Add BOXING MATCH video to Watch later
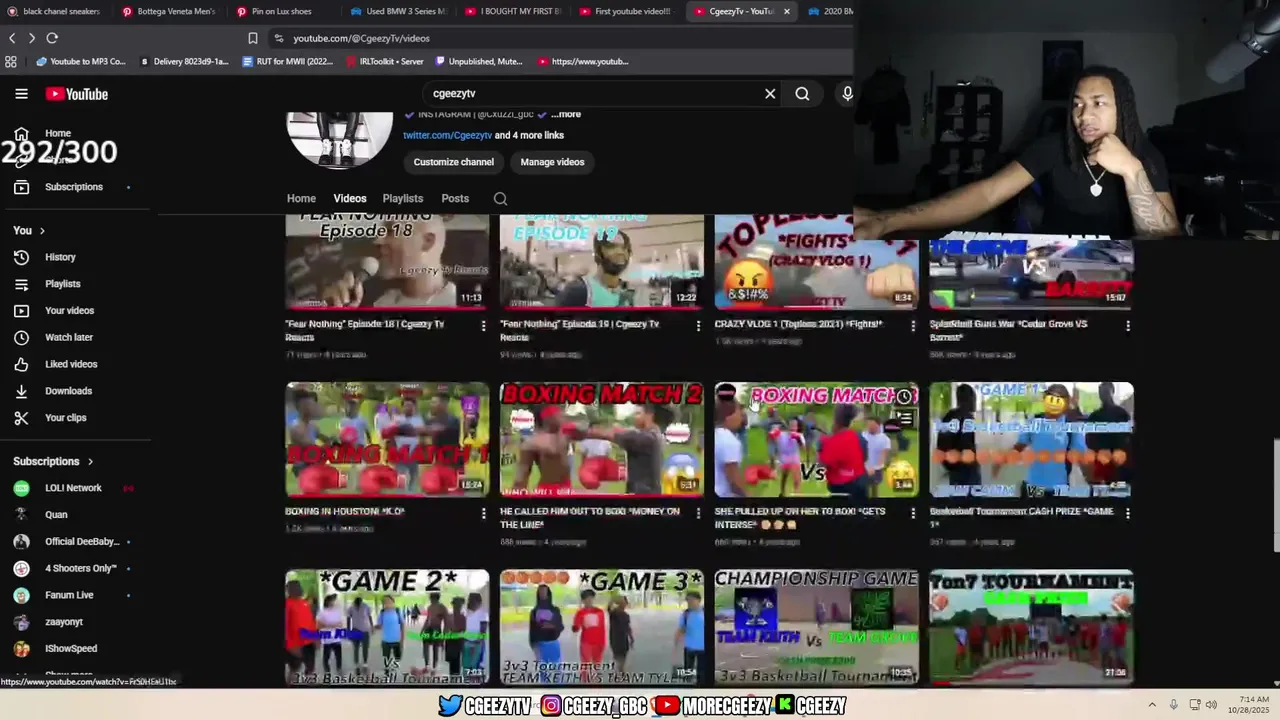This screenshot has height=720, width=1280. pos(904,397)
